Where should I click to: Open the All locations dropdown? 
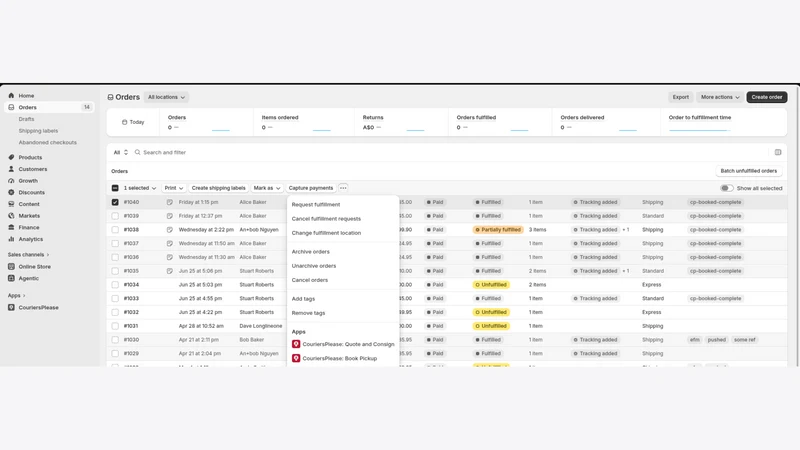click(x=166, y=97)
